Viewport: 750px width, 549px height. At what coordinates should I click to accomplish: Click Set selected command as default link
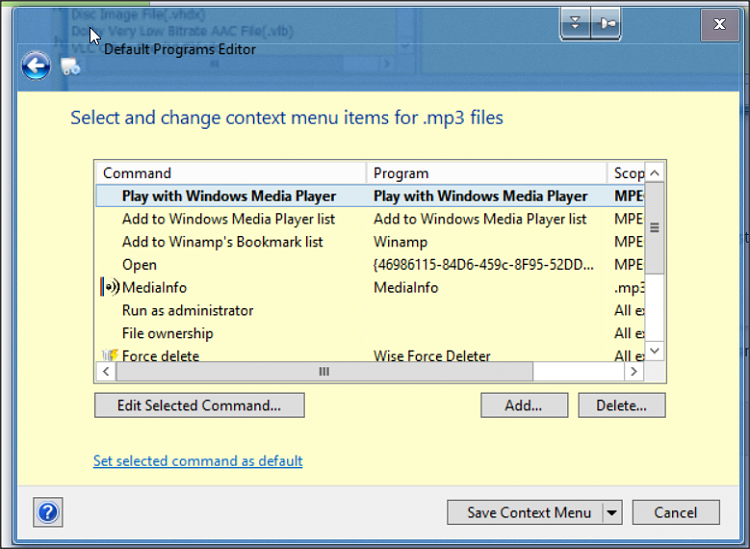[198, 461]
